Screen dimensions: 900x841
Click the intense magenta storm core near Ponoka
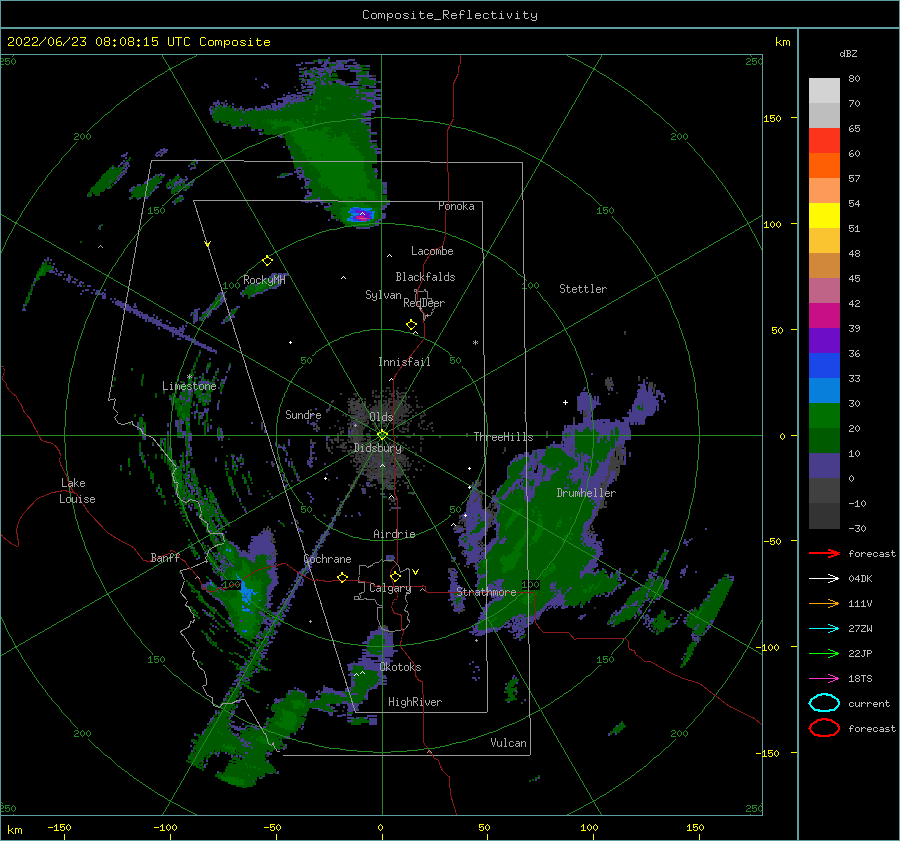click(362, 216)
